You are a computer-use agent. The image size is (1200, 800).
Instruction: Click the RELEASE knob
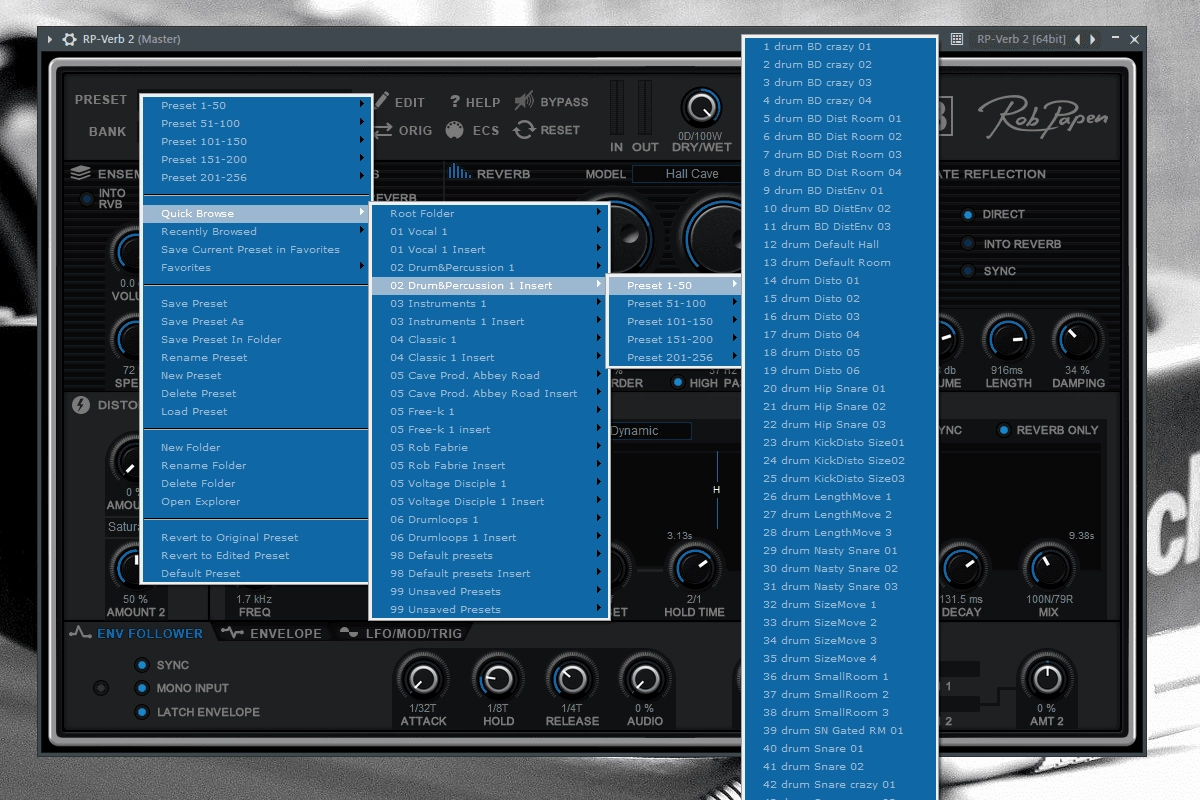pos(571,679)
